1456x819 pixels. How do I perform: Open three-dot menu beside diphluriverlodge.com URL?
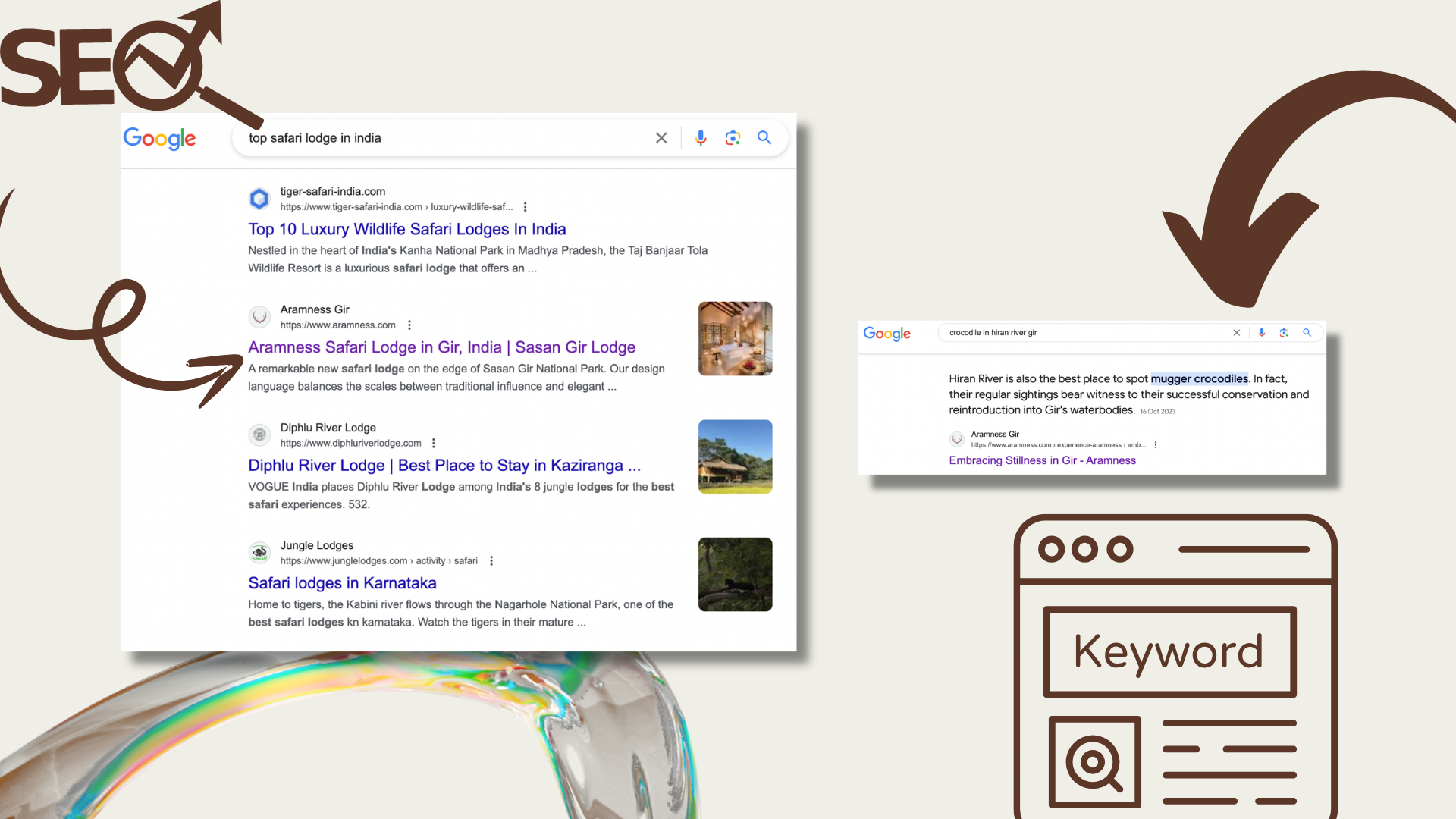(x=434, y=444)
